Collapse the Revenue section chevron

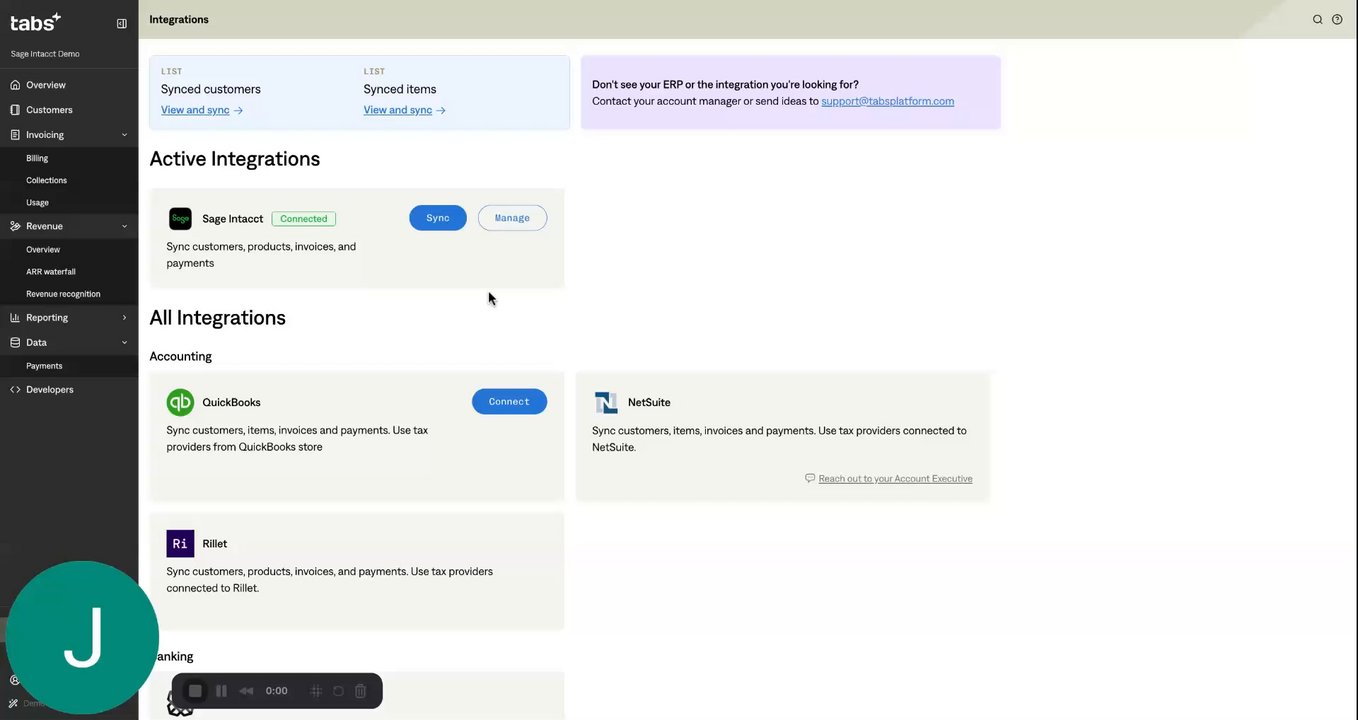tap(124, 226)
